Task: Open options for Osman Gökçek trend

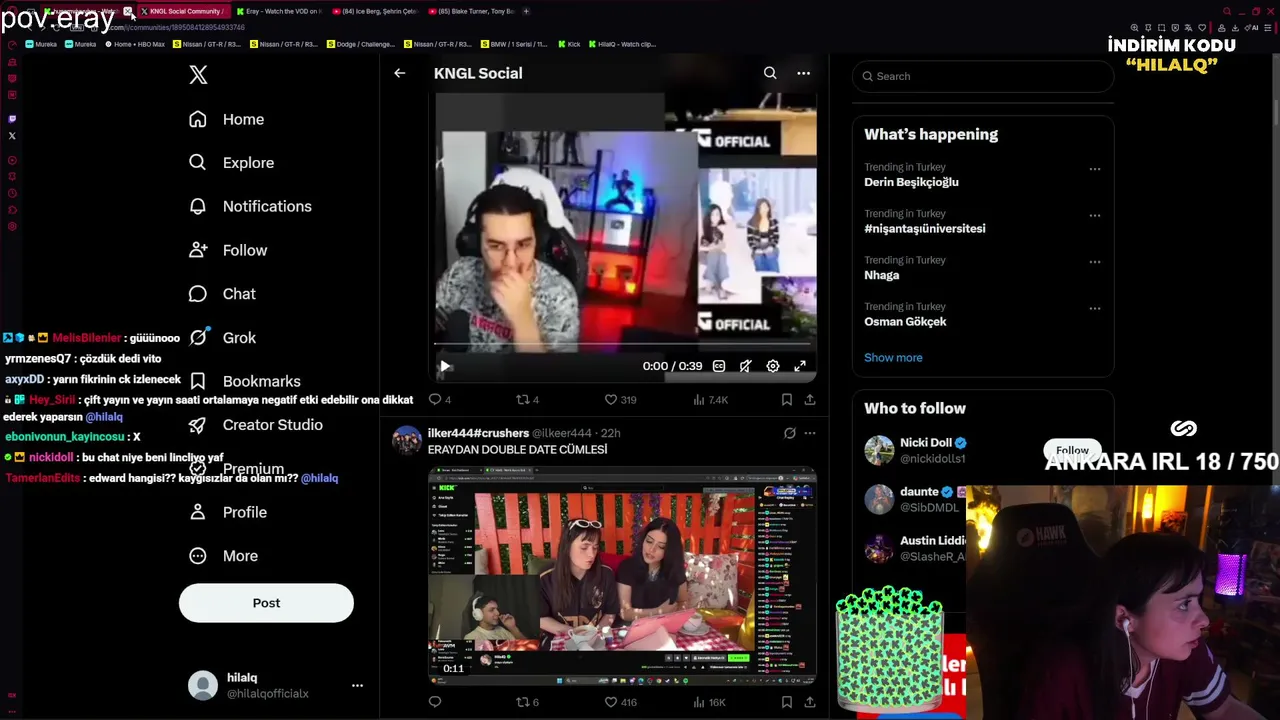Action: coord(1095,308)
